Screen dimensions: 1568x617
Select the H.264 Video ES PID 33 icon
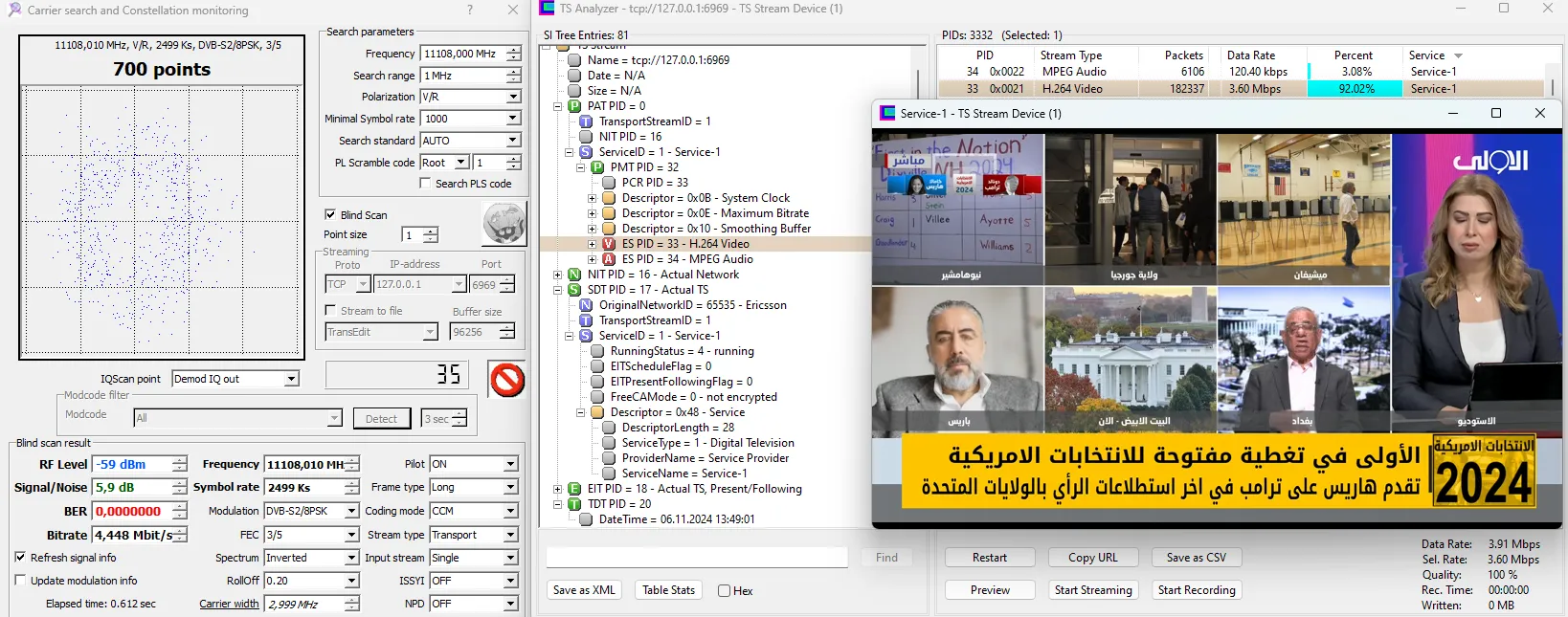click(609, 244)
